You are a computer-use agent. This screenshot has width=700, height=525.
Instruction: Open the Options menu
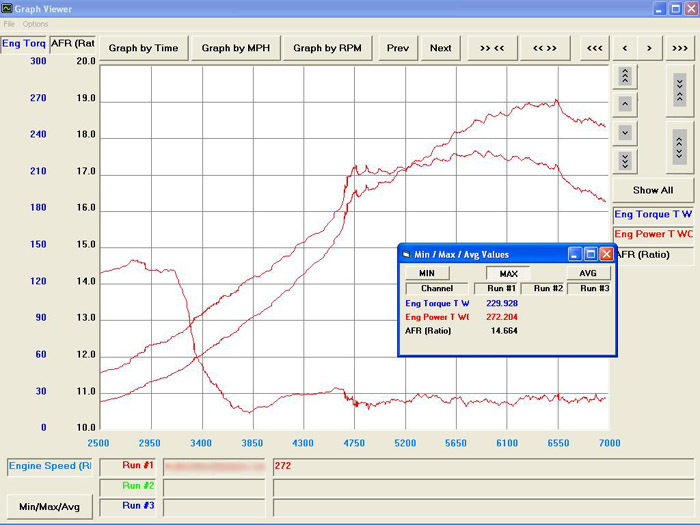(x=35, y=24)
